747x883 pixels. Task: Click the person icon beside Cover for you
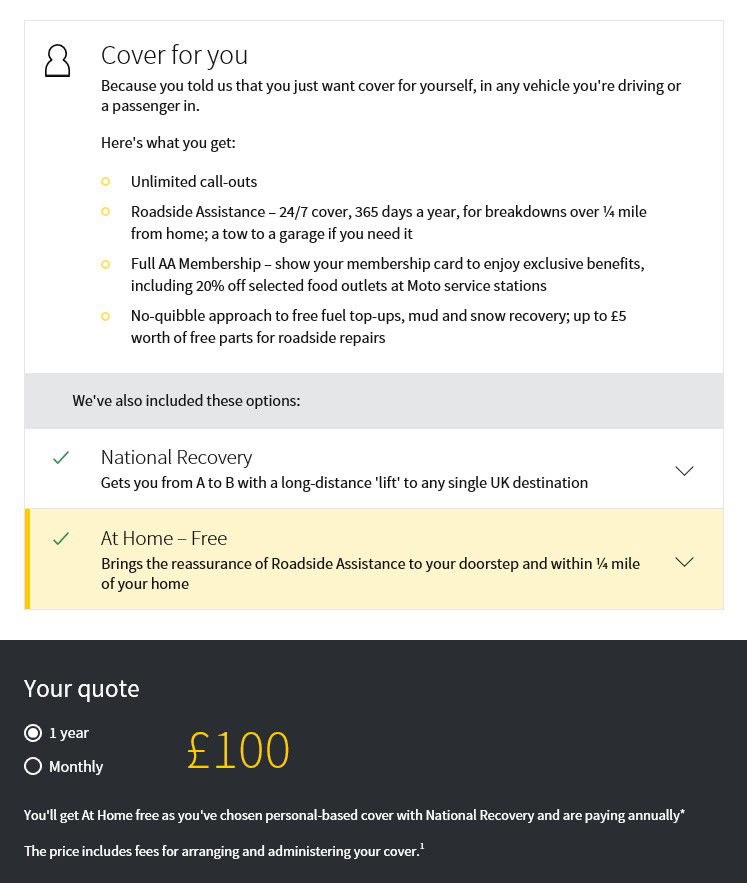coord(57,60)
